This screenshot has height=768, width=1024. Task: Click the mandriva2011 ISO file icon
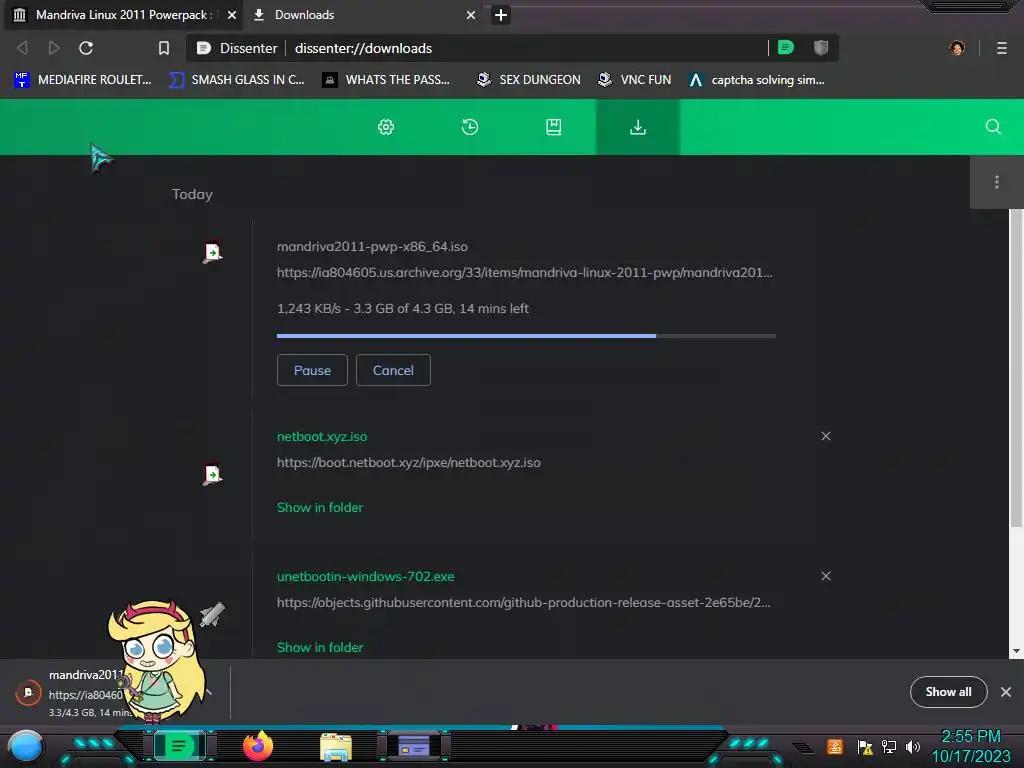click(x=212, y=252)
